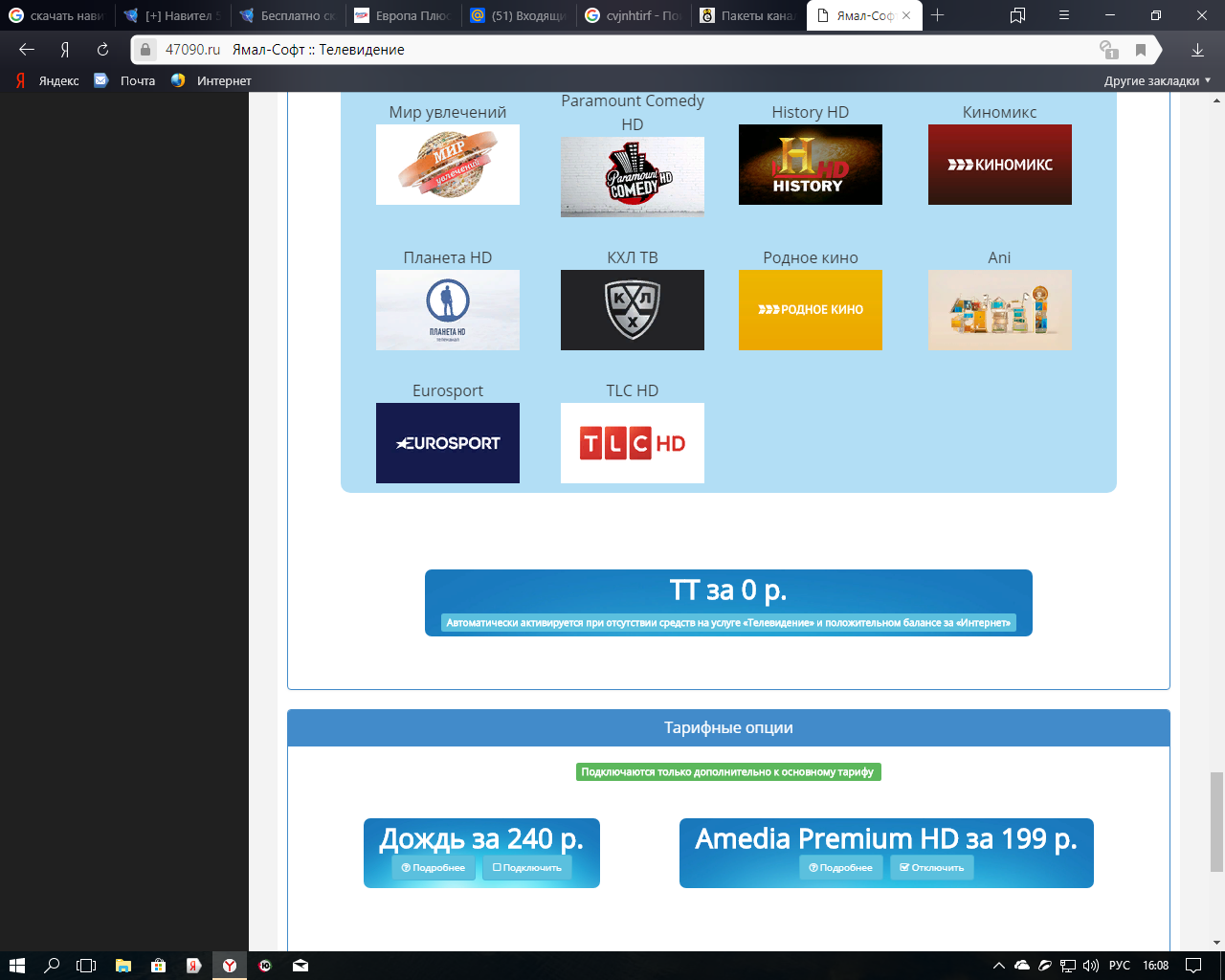Switch to the Бесплатно ск tab
Image resolution: width=1225 pixels, height=980 pixels.
click(288, 15)
